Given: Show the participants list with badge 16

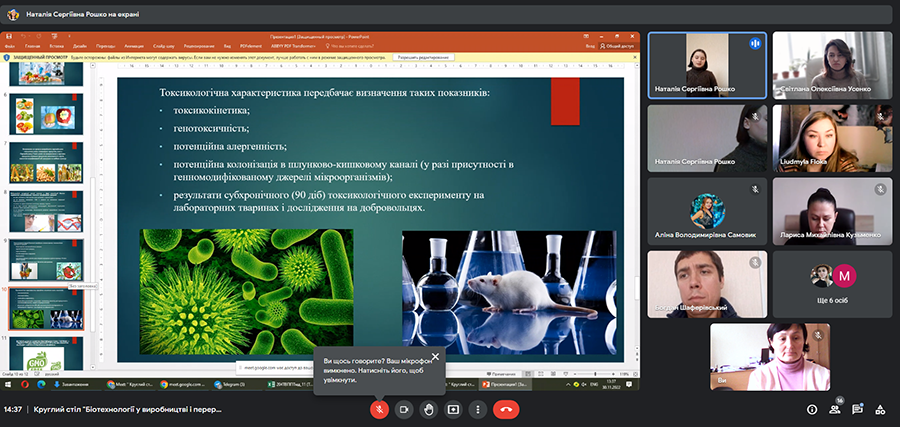Looking at the screenshot, I should pos(835,409).
